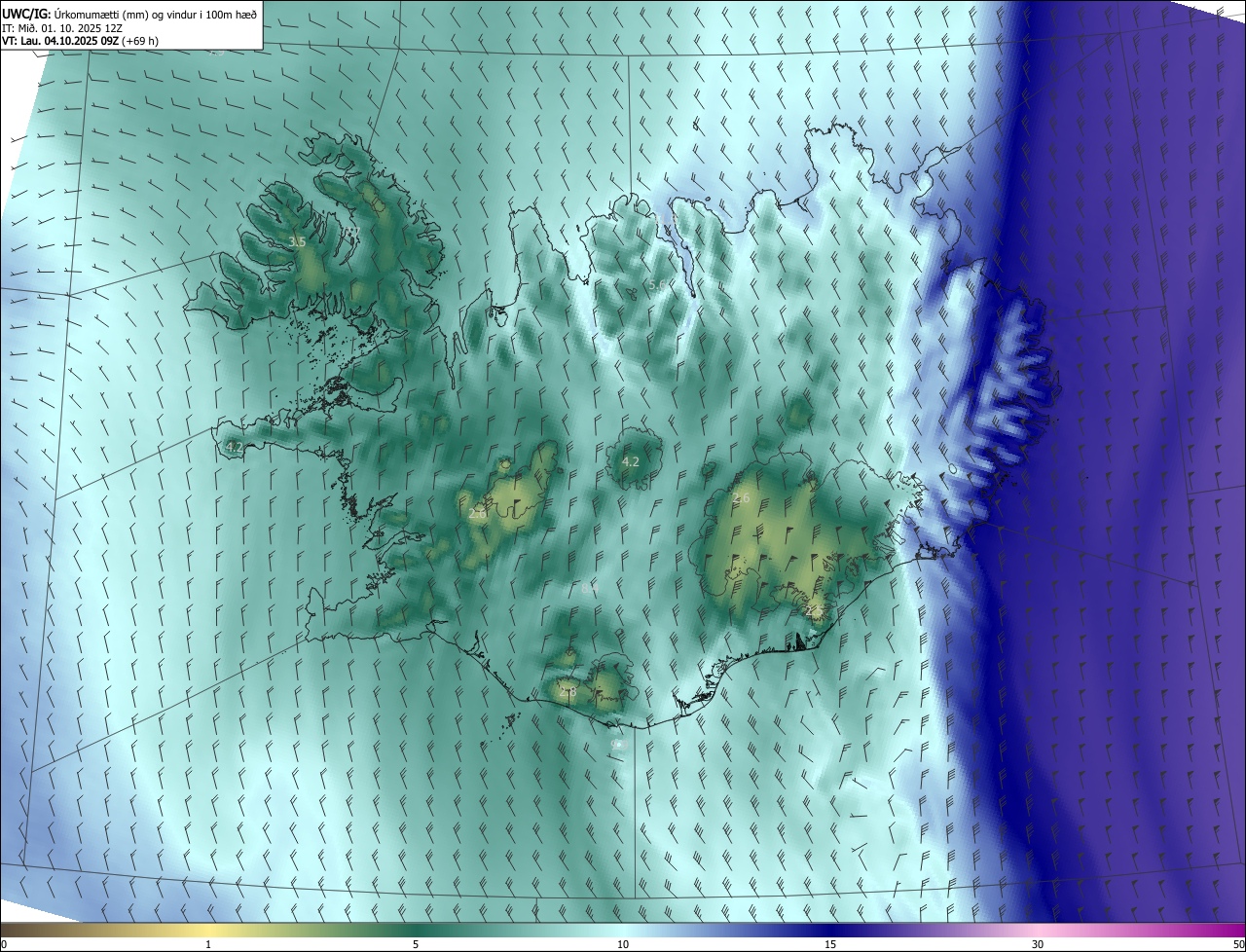Click the "50" tick label on the legend

[1237, 944]
